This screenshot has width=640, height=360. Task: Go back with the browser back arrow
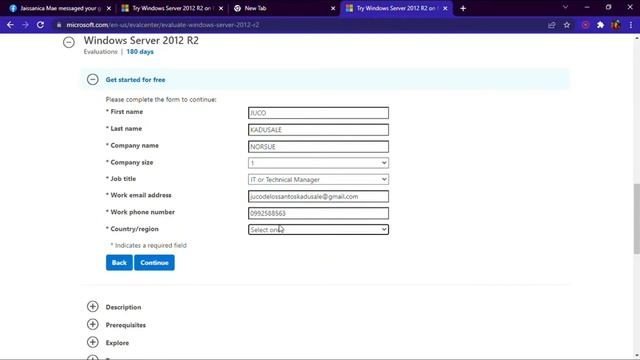(x=10, y=25)
